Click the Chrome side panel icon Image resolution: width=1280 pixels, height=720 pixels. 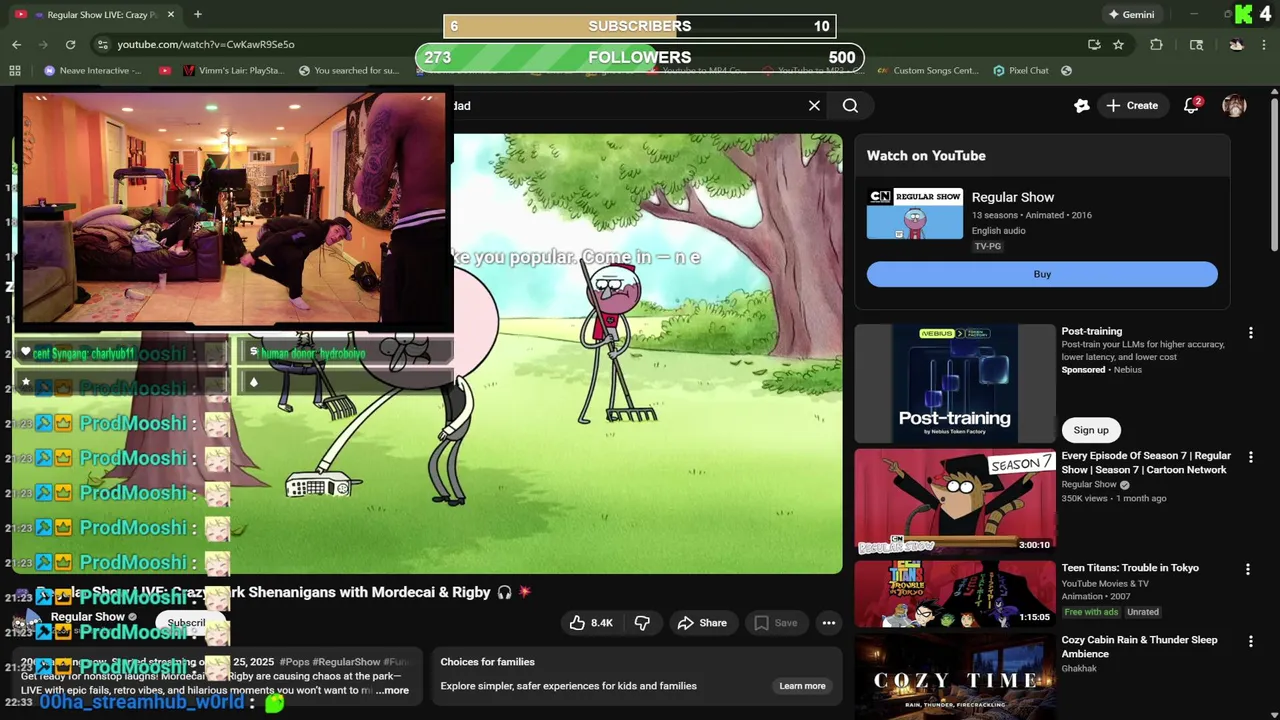point(1196,44)
